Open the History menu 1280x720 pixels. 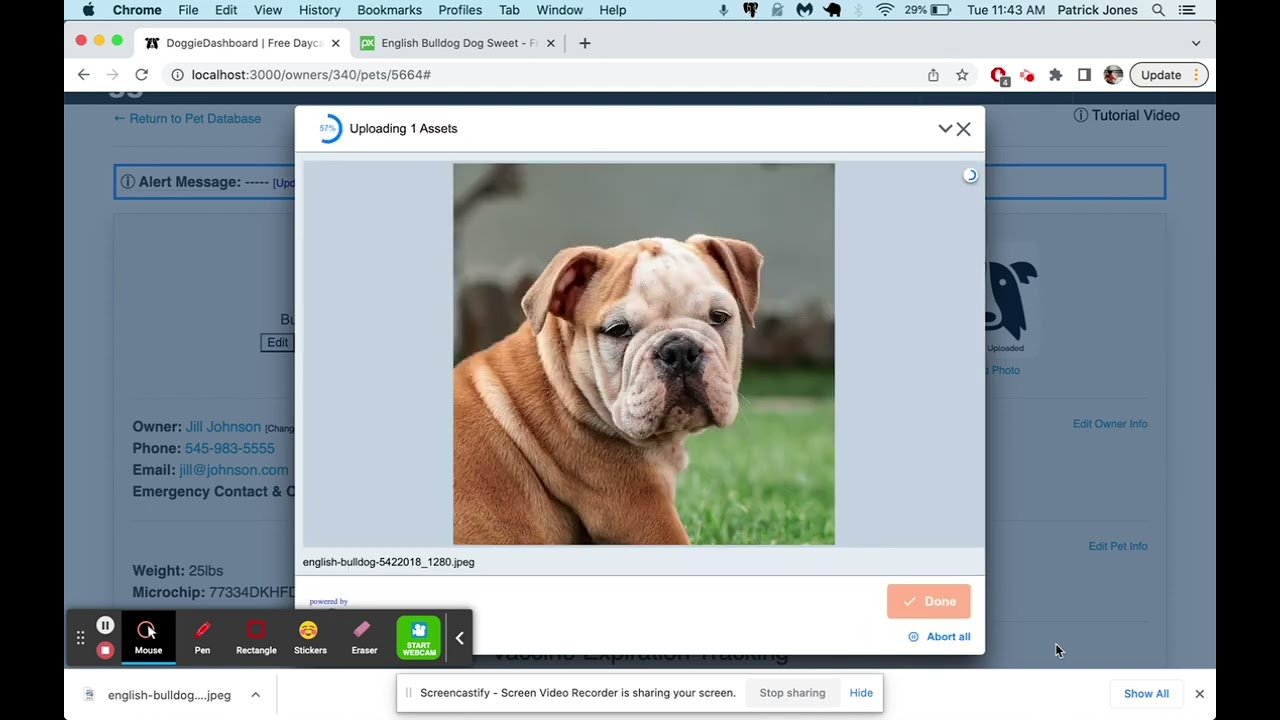pyautogui.click(x=319, y=10)
